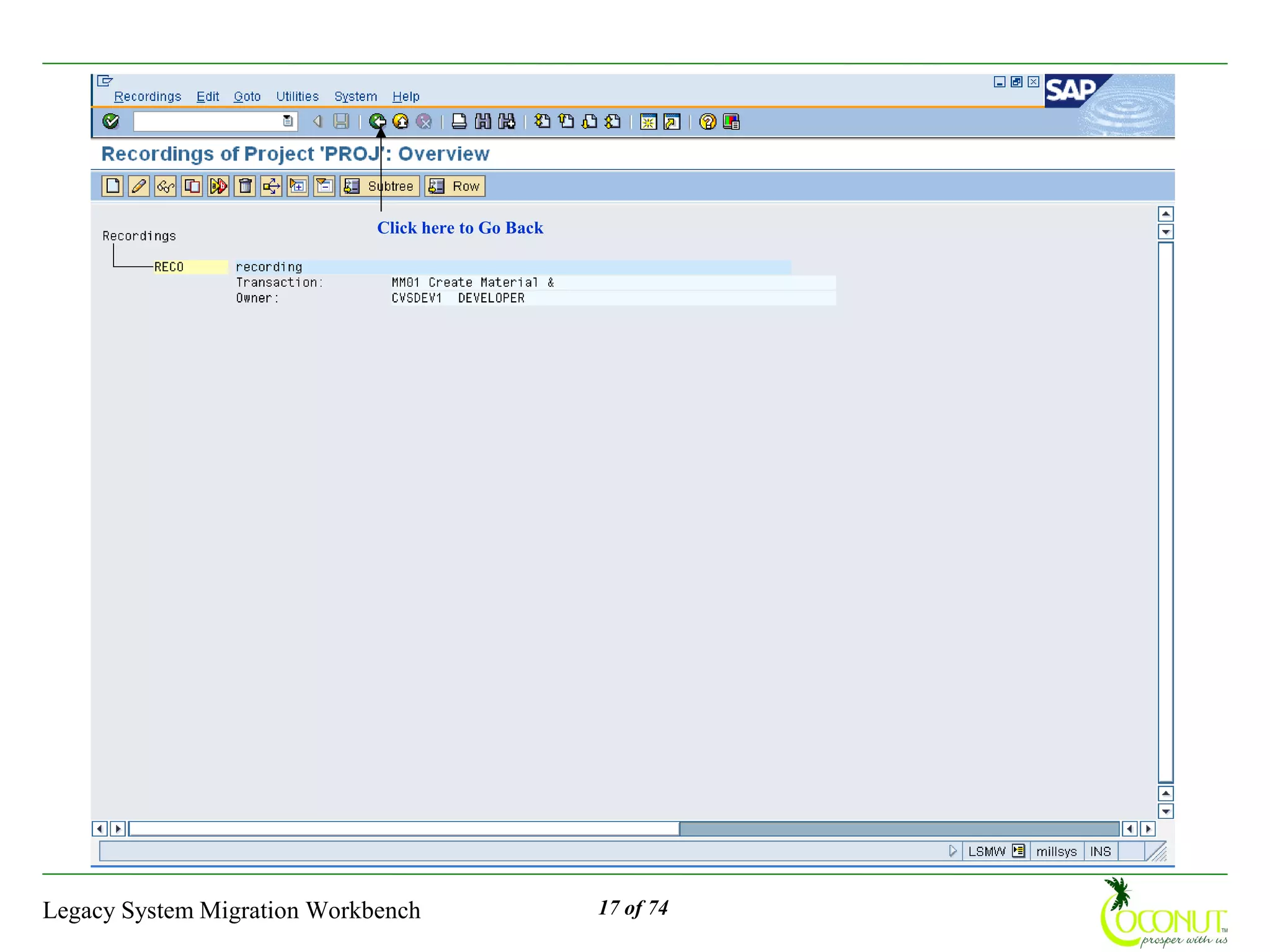The image size is (1270, 952).
Task: Open the Utilities menu
Action: click(297, 97)
